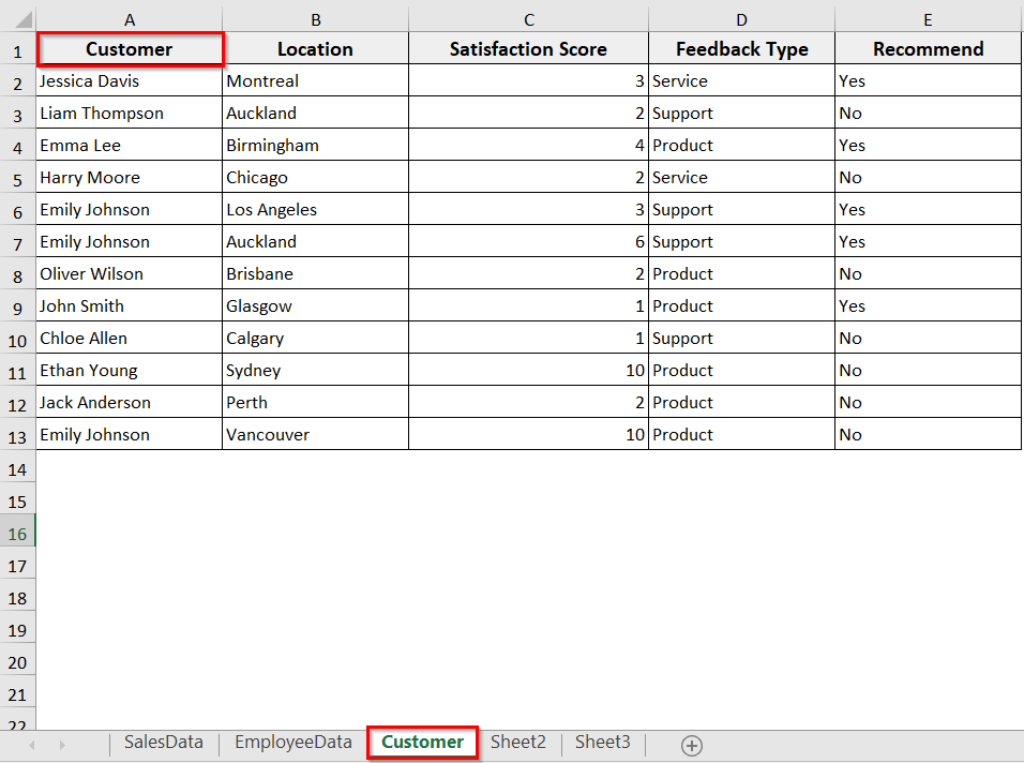1024x763 pixels.
Task: Add a new worksheet with the plus icon
Action: [x=691, y=743]
